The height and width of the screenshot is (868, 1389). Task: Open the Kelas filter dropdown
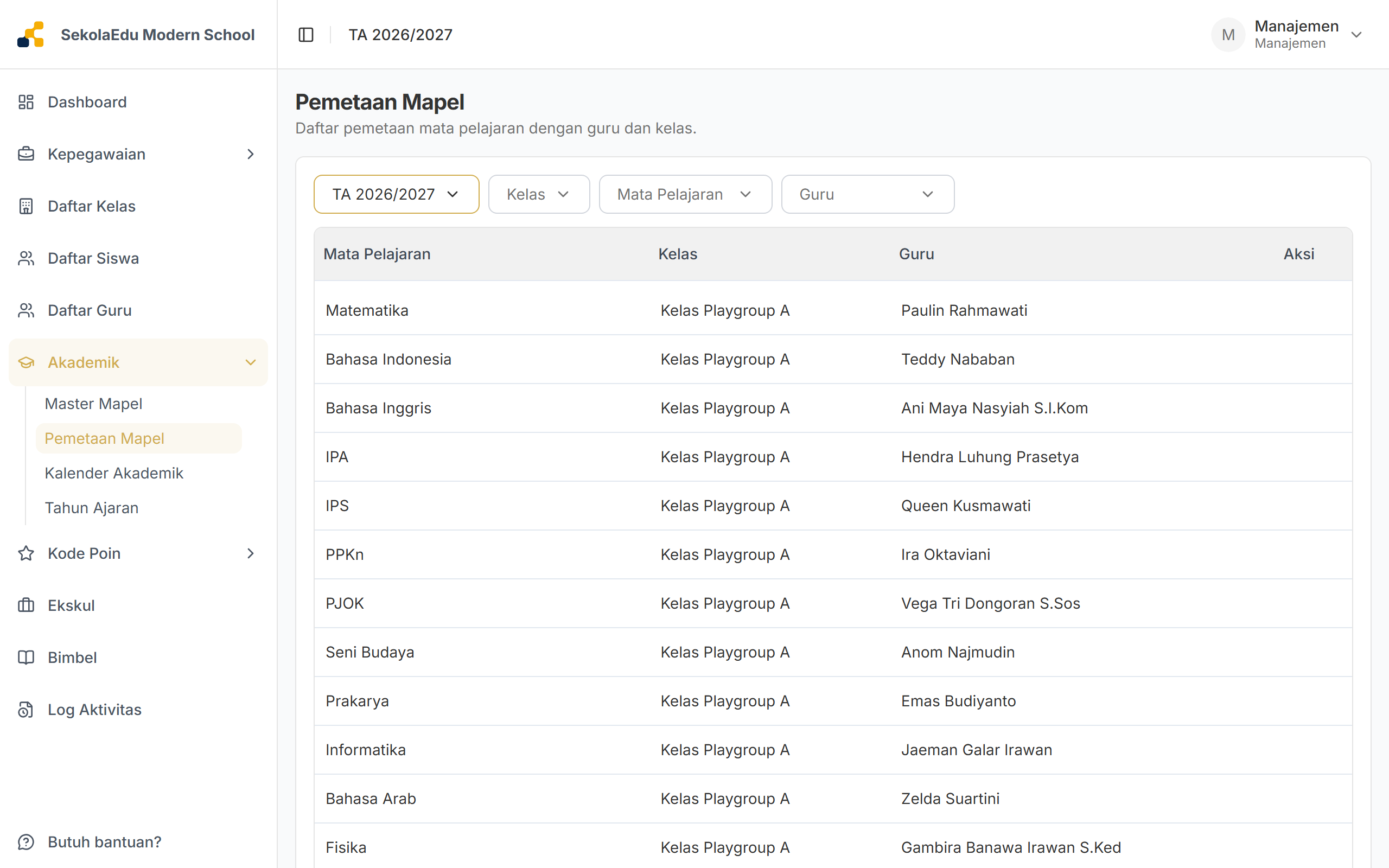pyautogui.click(x=539, y=194)
